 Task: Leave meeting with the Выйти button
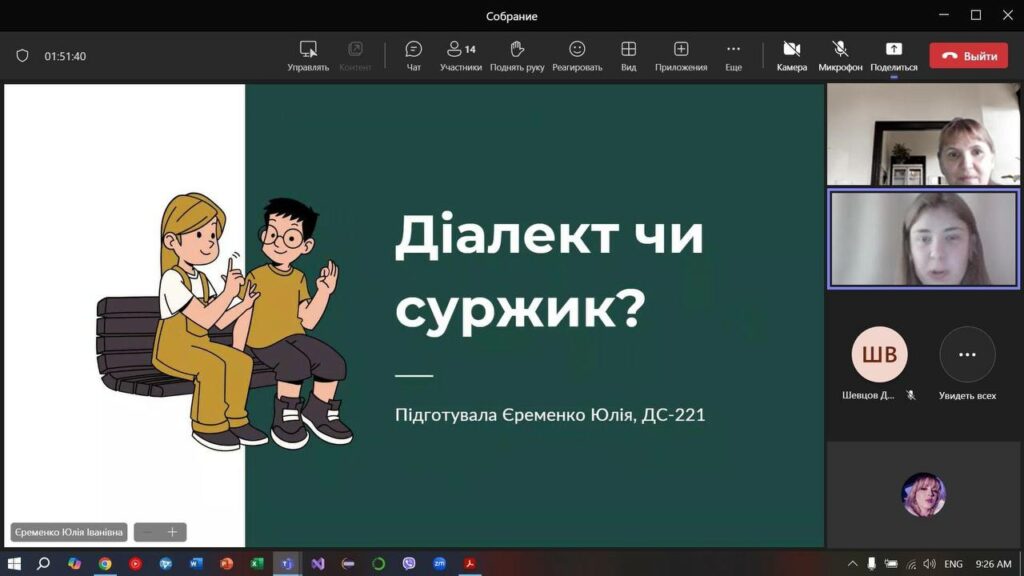tap(968, 56)
